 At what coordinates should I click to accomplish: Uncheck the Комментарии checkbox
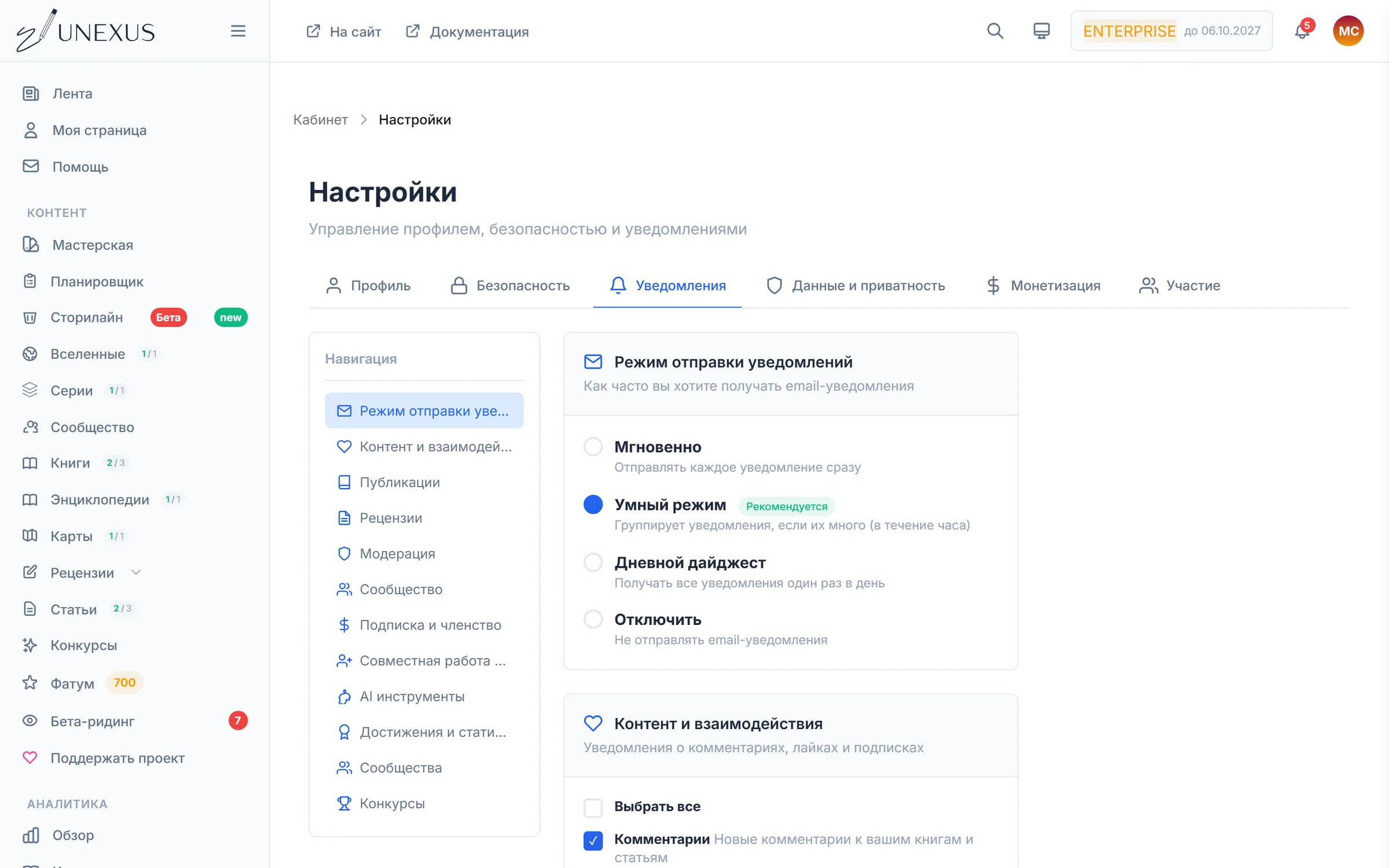tap(593, 840)
